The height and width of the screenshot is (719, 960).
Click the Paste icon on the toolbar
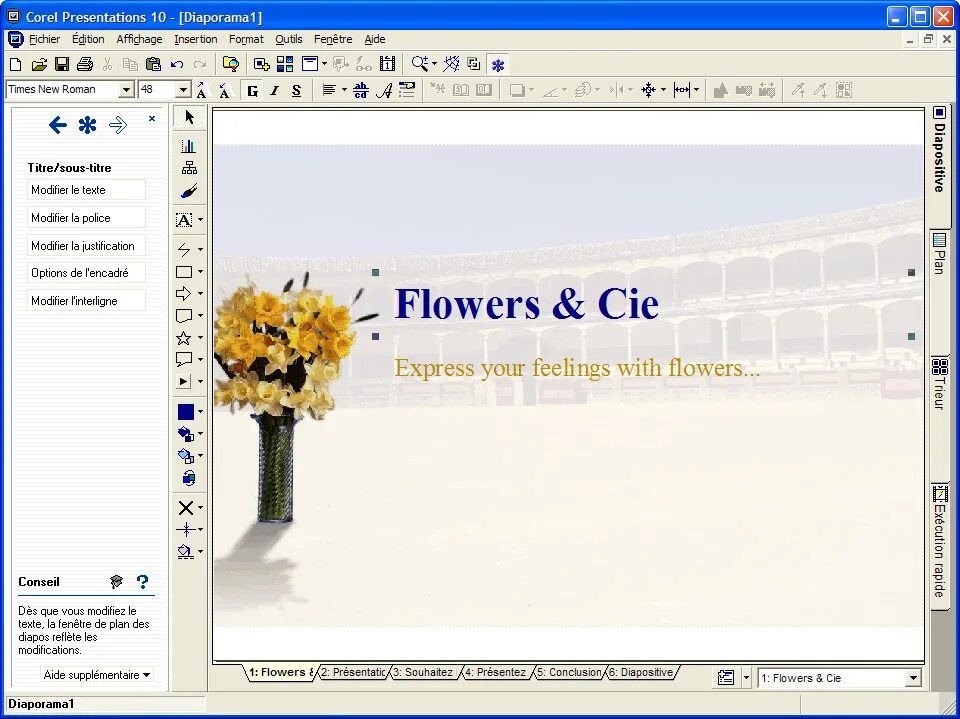[x=153, y=64]
